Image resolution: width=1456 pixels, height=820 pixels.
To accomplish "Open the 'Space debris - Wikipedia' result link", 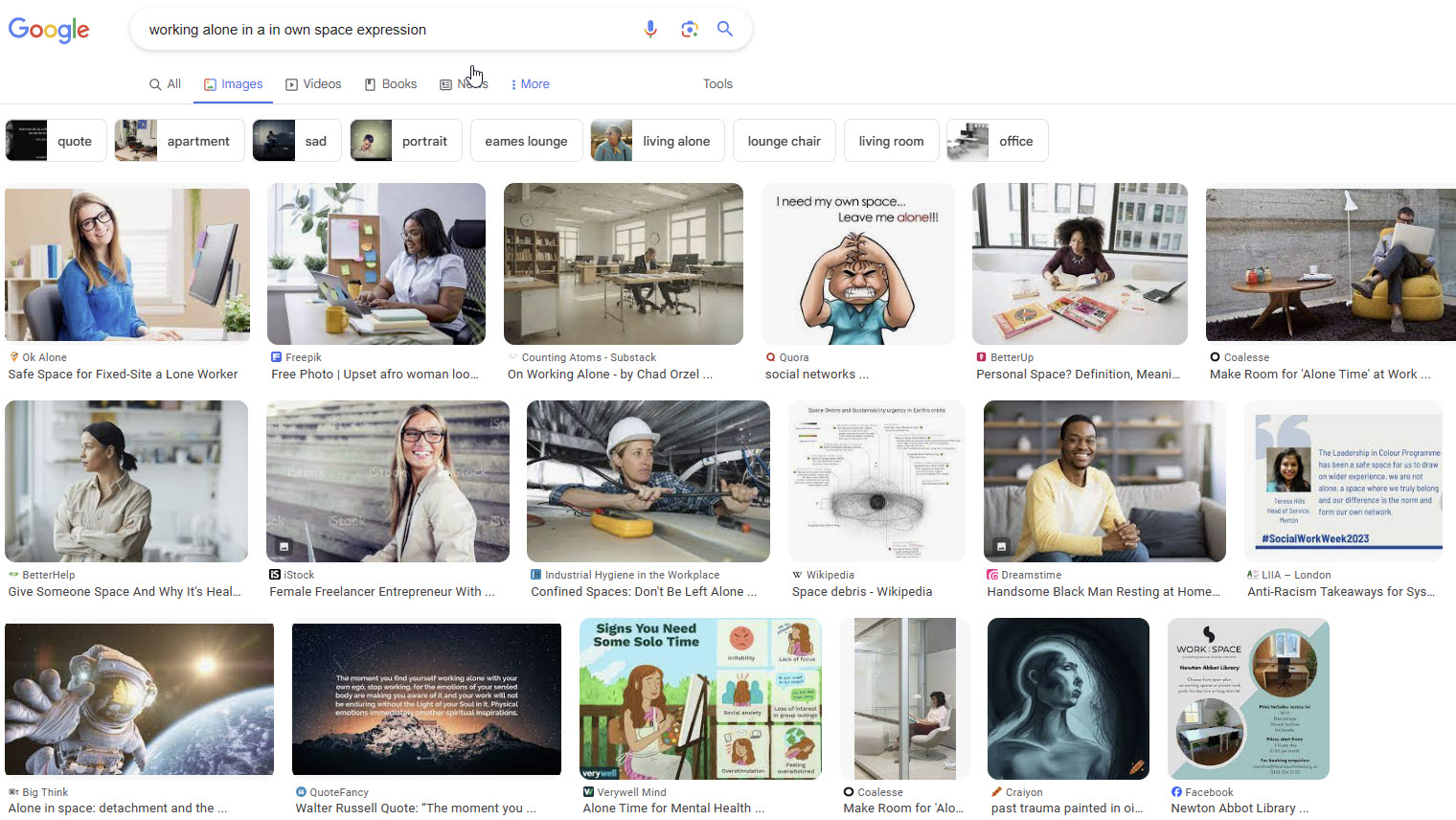I will point(861,592).
